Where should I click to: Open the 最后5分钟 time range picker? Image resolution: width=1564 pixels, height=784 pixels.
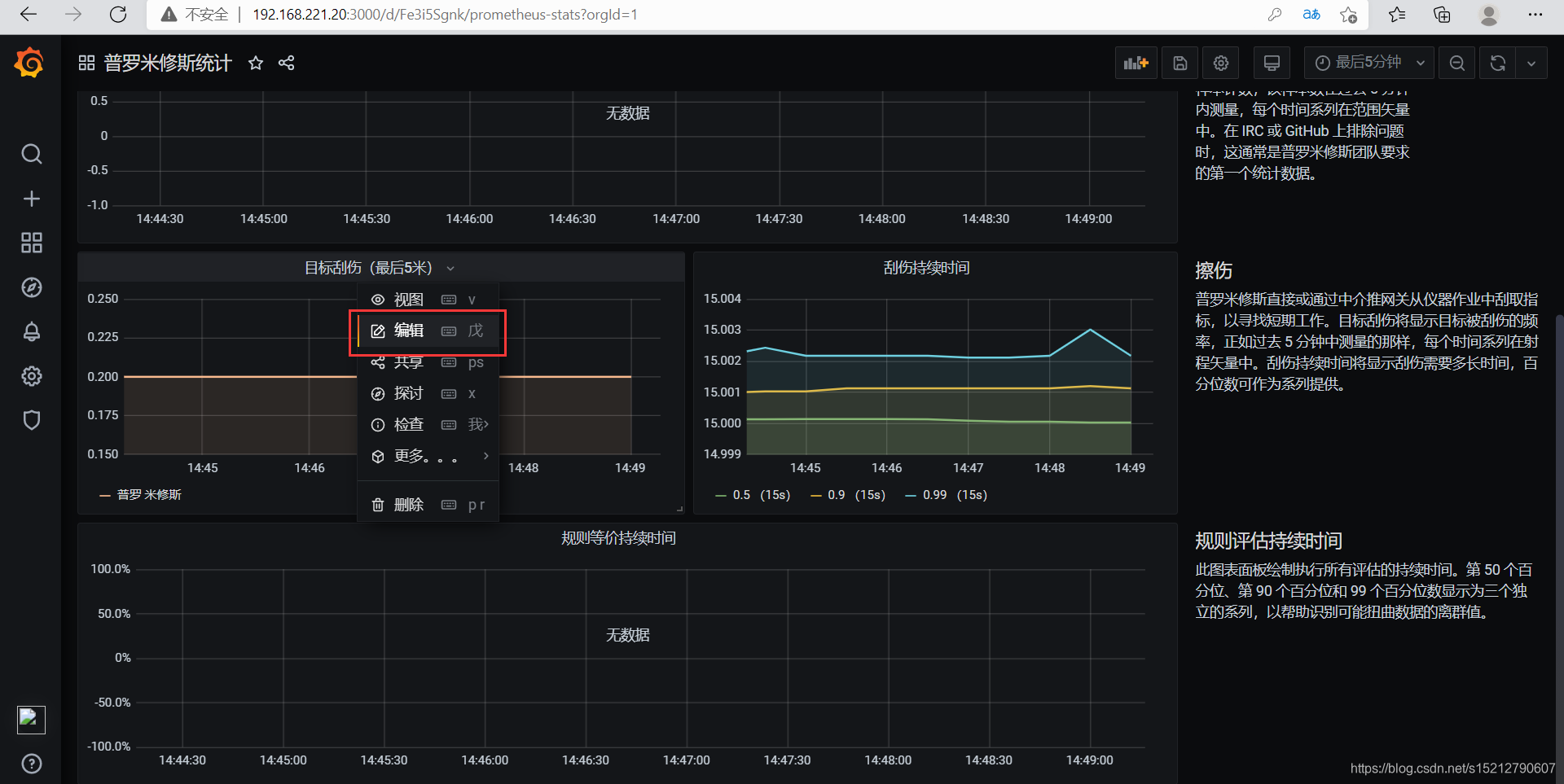1368,63
